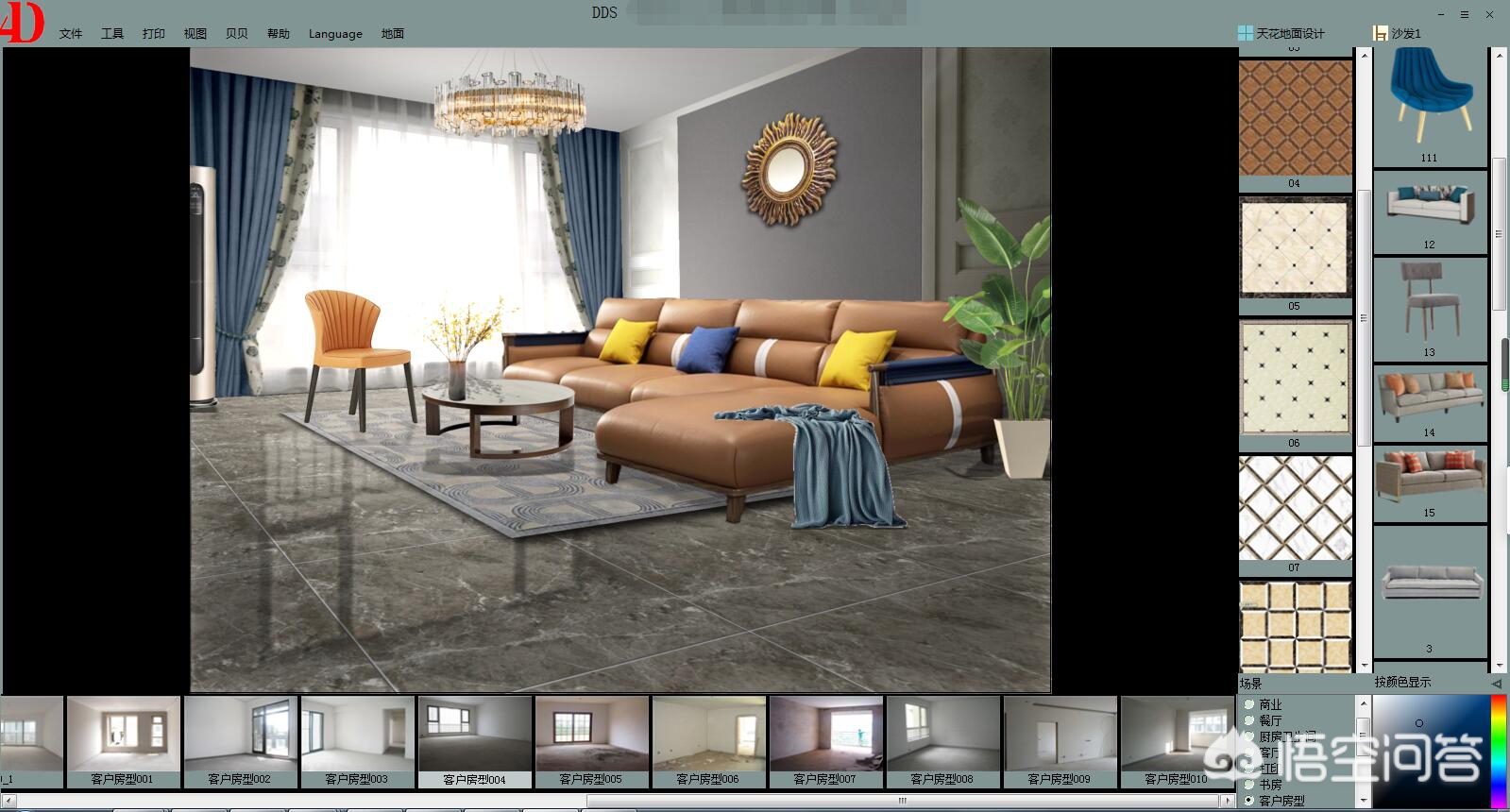The image size is (1510, 812).
Task: Click the 沙发1 chair icon
Action: point(1380,33)
